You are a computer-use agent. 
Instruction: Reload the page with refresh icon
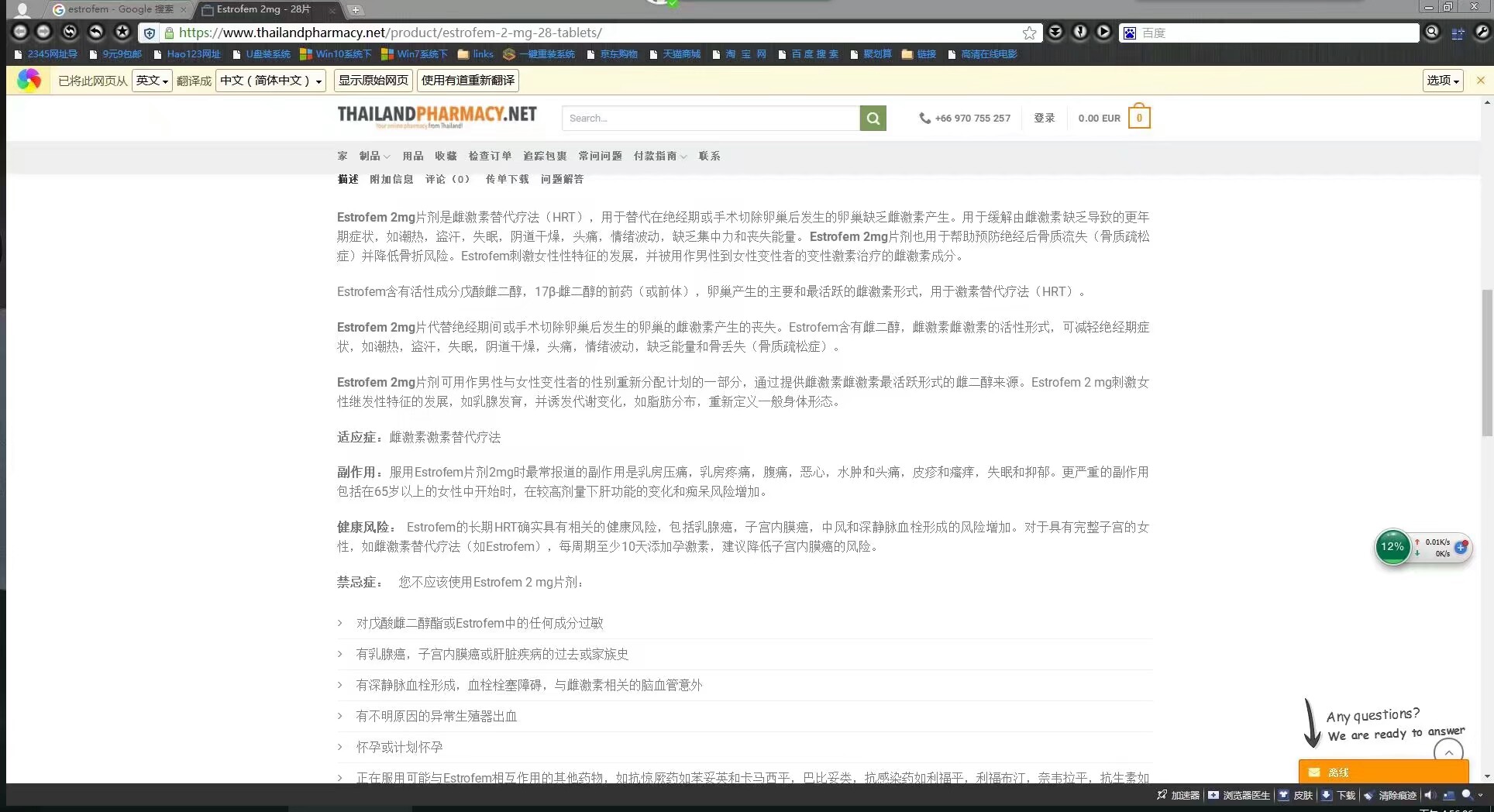click(x=70, y=32)
